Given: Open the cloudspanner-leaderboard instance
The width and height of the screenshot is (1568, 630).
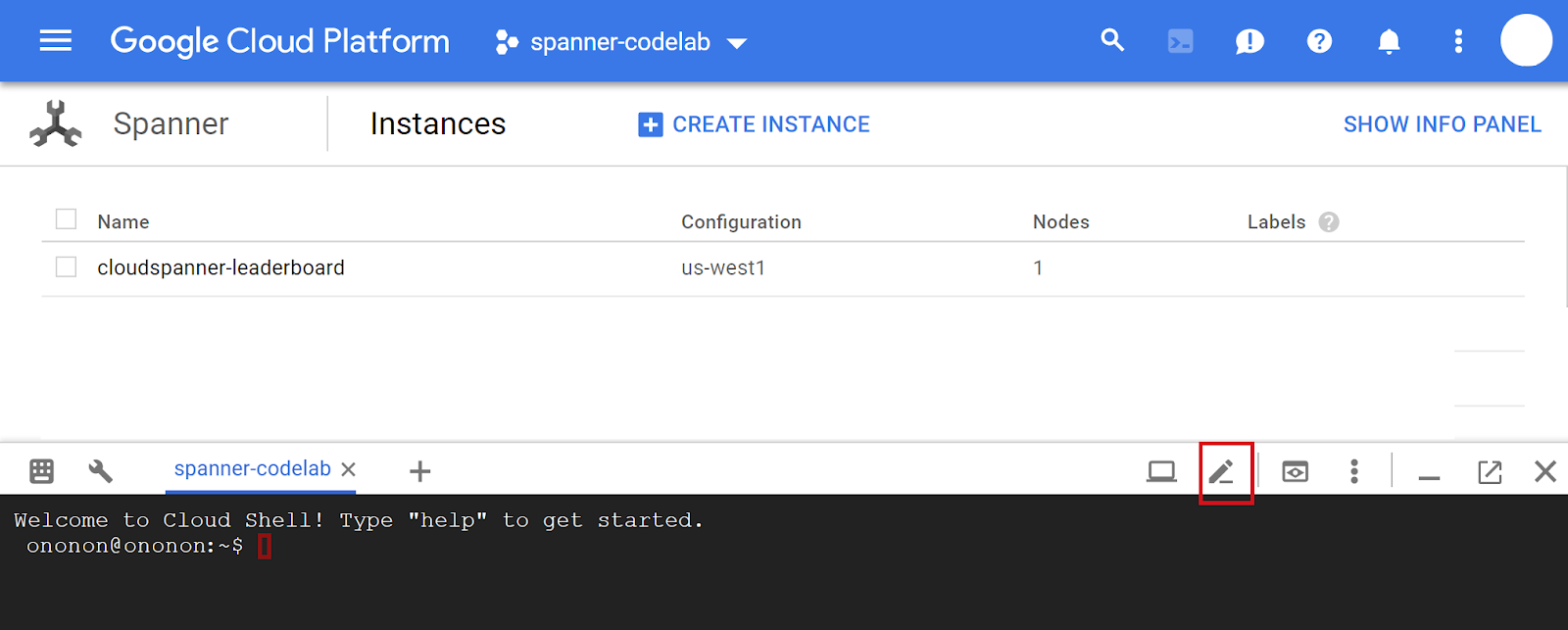Looking at the screenshot, I should 220,267.
